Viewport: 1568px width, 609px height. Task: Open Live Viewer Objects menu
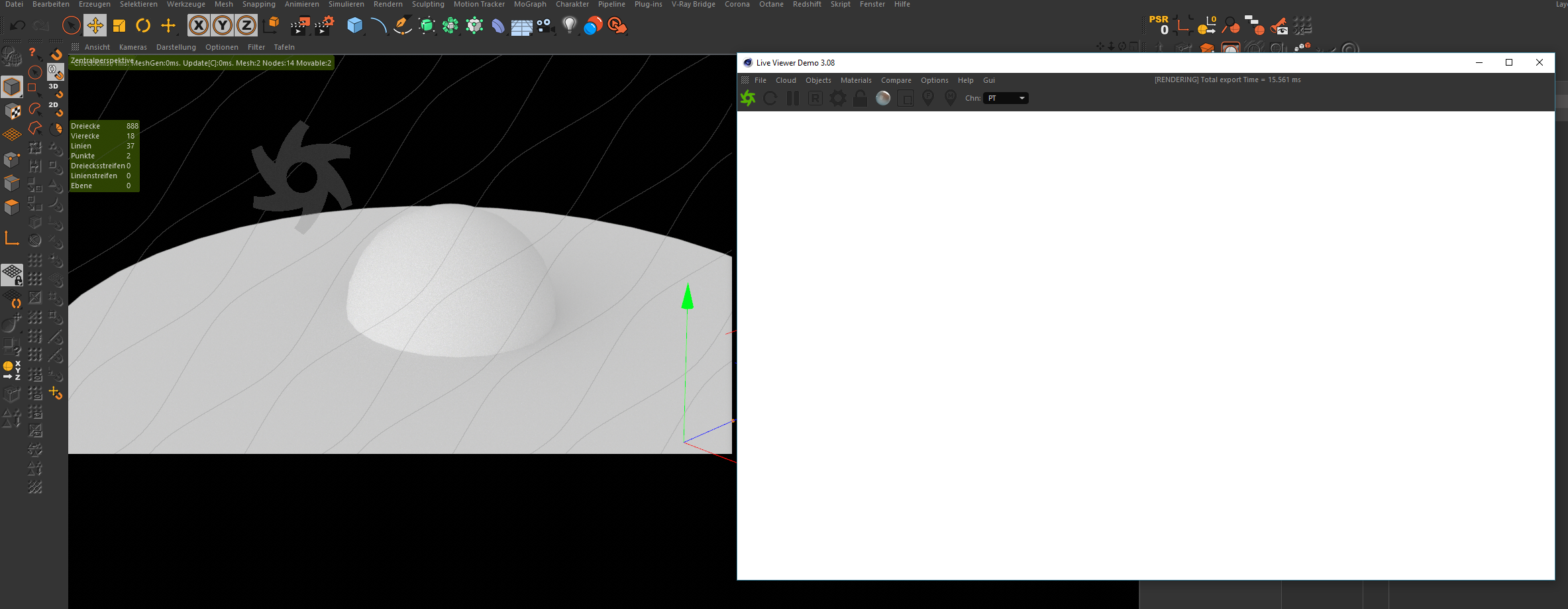(x=818, y=80)
